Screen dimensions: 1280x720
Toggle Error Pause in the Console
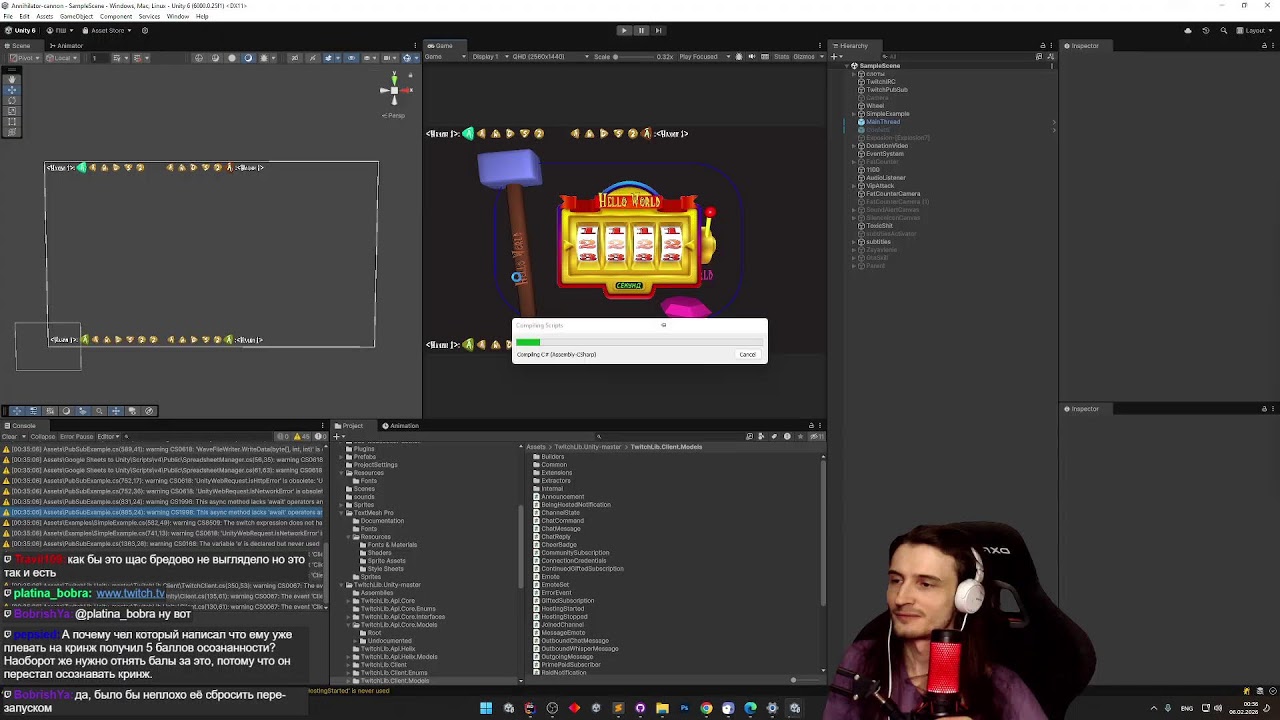(76, 437)
